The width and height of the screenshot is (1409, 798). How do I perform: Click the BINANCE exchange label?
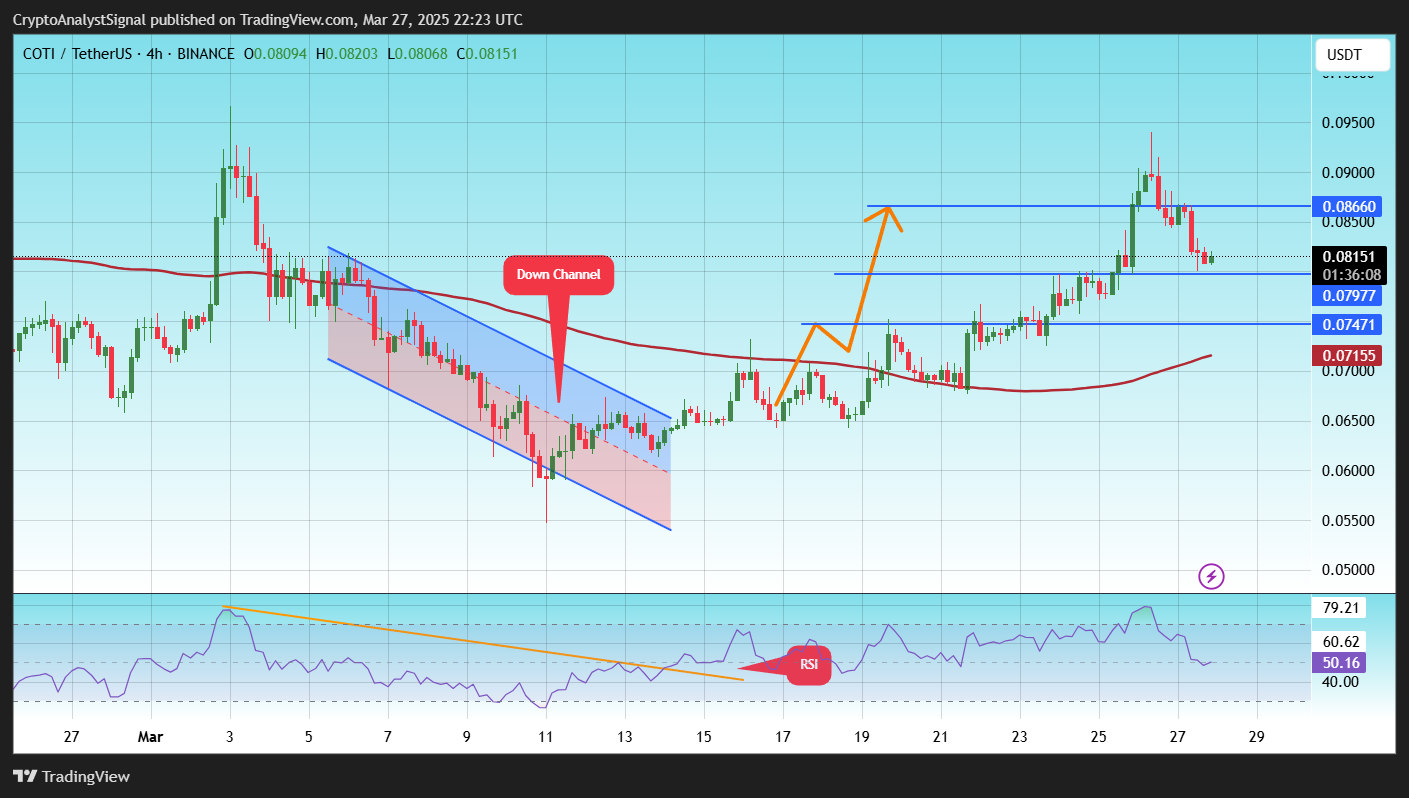tap(205, 54)
